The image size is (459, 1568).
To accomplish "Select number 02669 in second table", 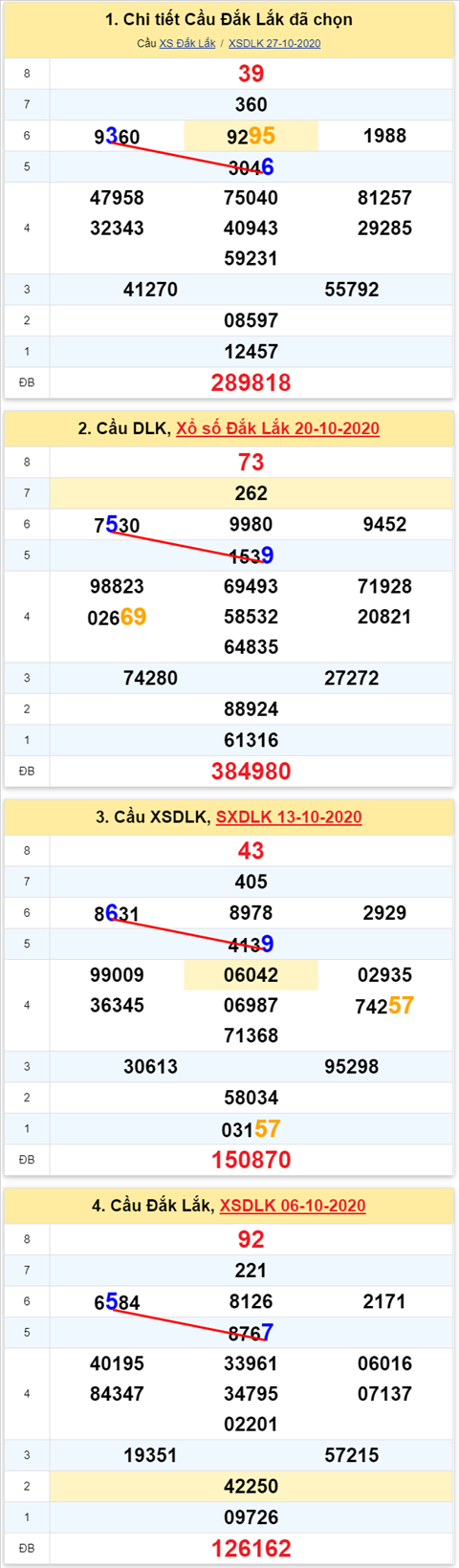I will click(117, 618).
